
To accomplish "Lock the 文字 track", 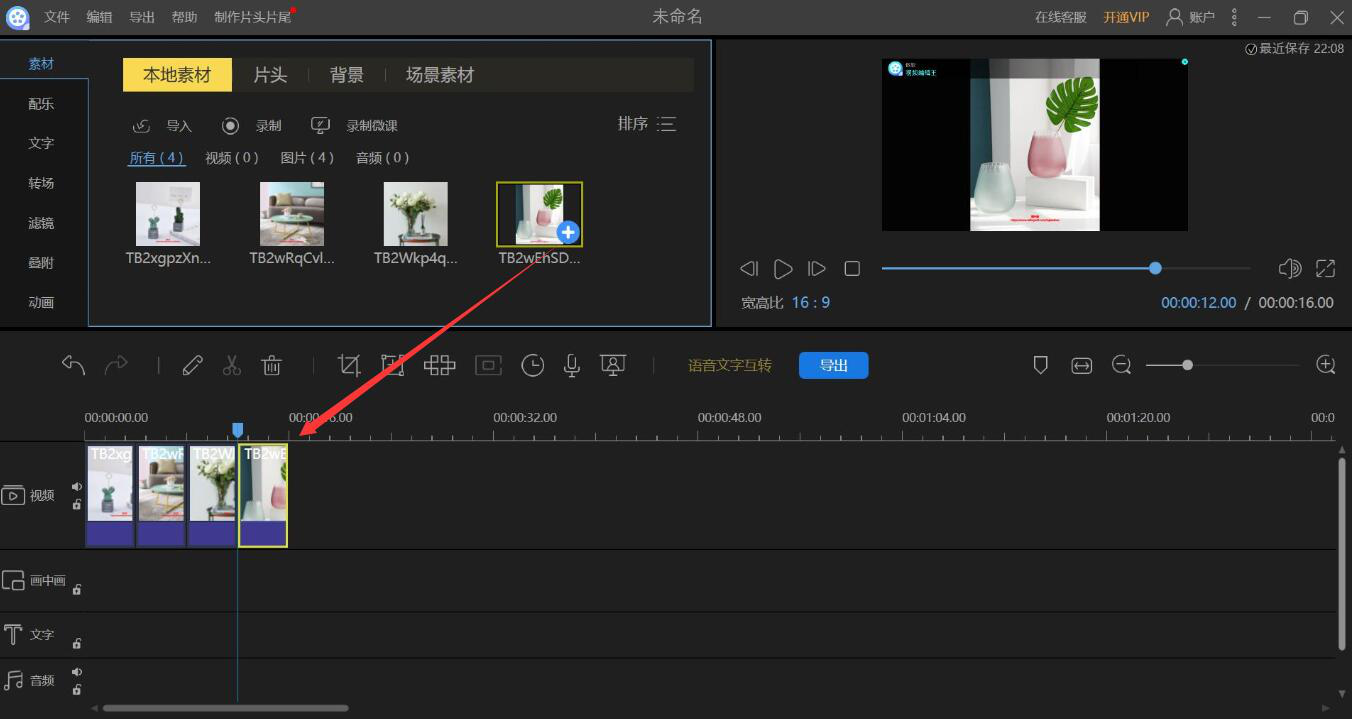I will click(77, 643).
